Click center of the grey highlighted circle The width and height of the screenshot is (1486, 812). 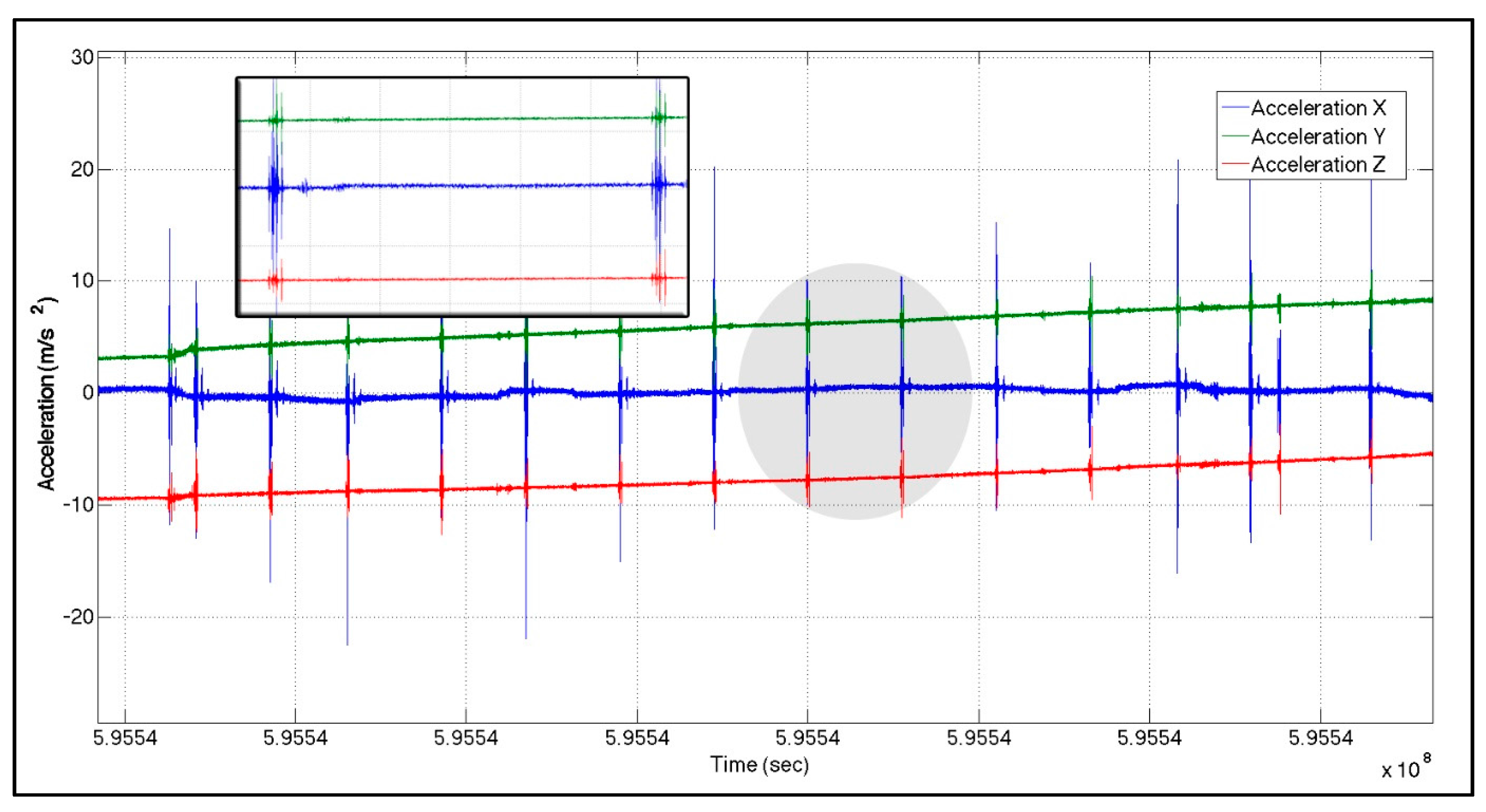click(x=855, y=392)
